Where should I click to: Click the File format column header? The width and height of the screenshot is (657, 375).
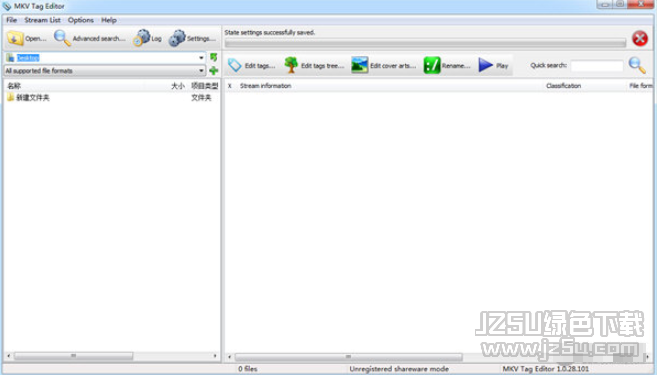point(641,86)
